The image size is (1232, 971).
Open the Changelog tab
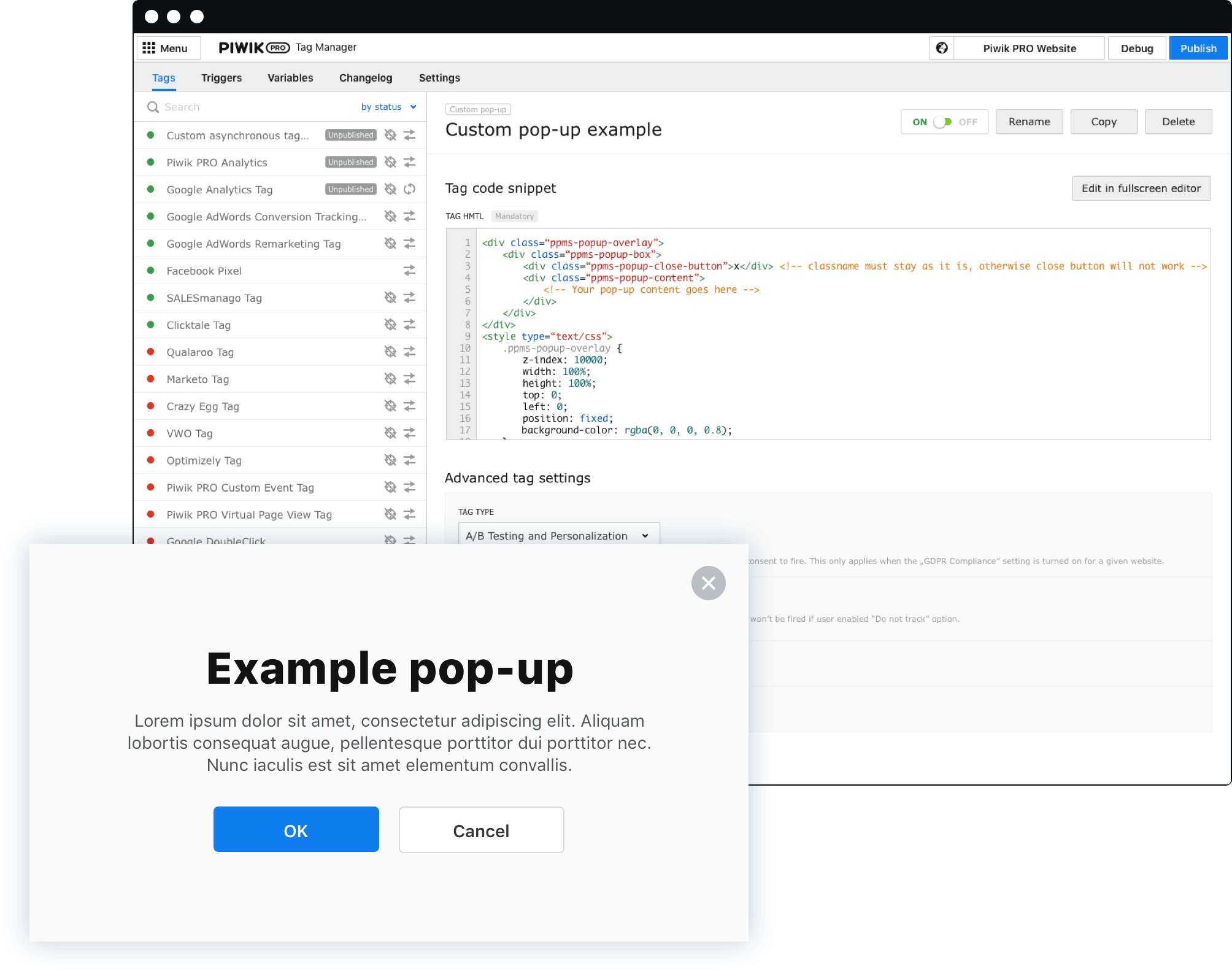click(366, 78)
